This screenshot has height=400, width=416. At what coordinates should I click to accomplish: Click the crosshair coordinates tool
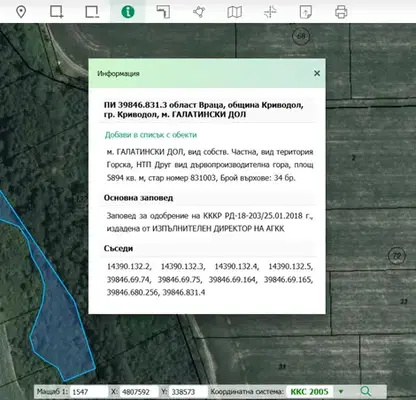click(x=270, y=12)
